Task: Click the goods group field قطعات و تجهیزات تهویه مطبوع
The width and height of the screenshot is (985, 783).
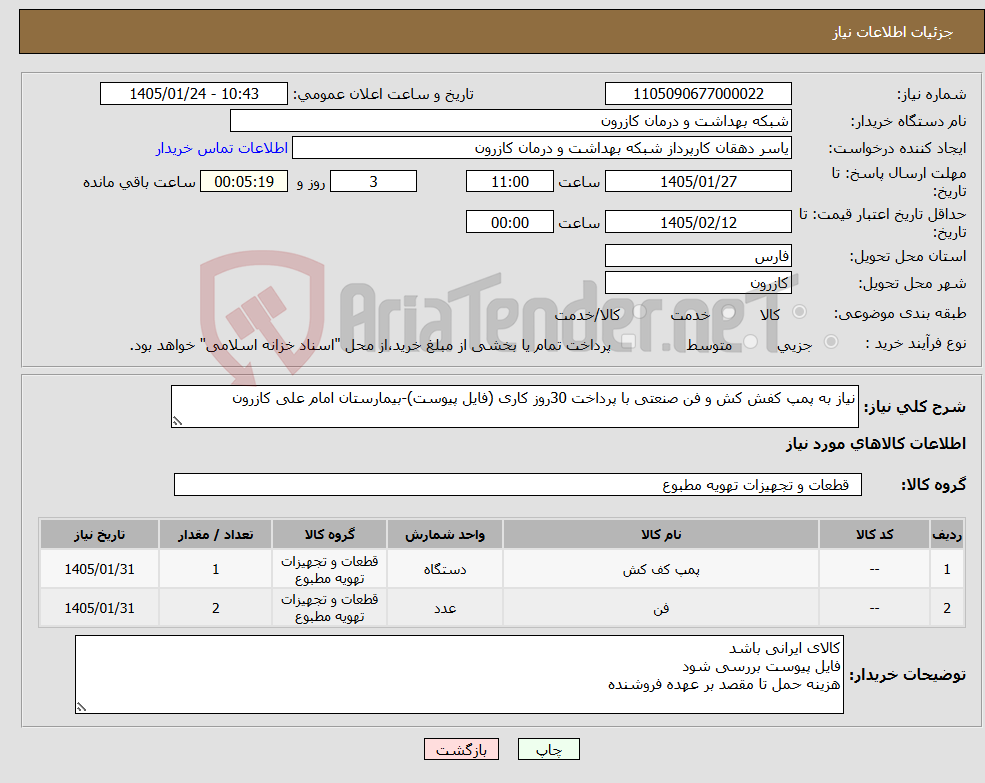Action: [x=518, y=485]
